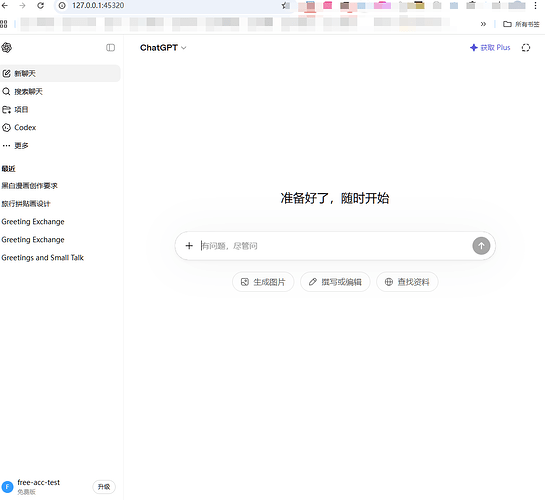
Task: Click the send arrow button
Action: click(481, 246)
